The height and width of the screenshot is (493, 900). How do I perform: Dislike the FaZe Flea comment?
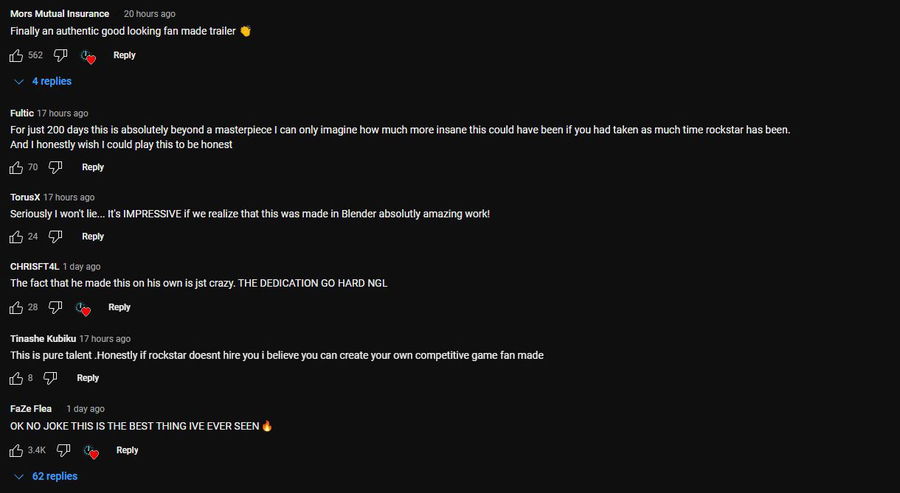click(63, 450)
